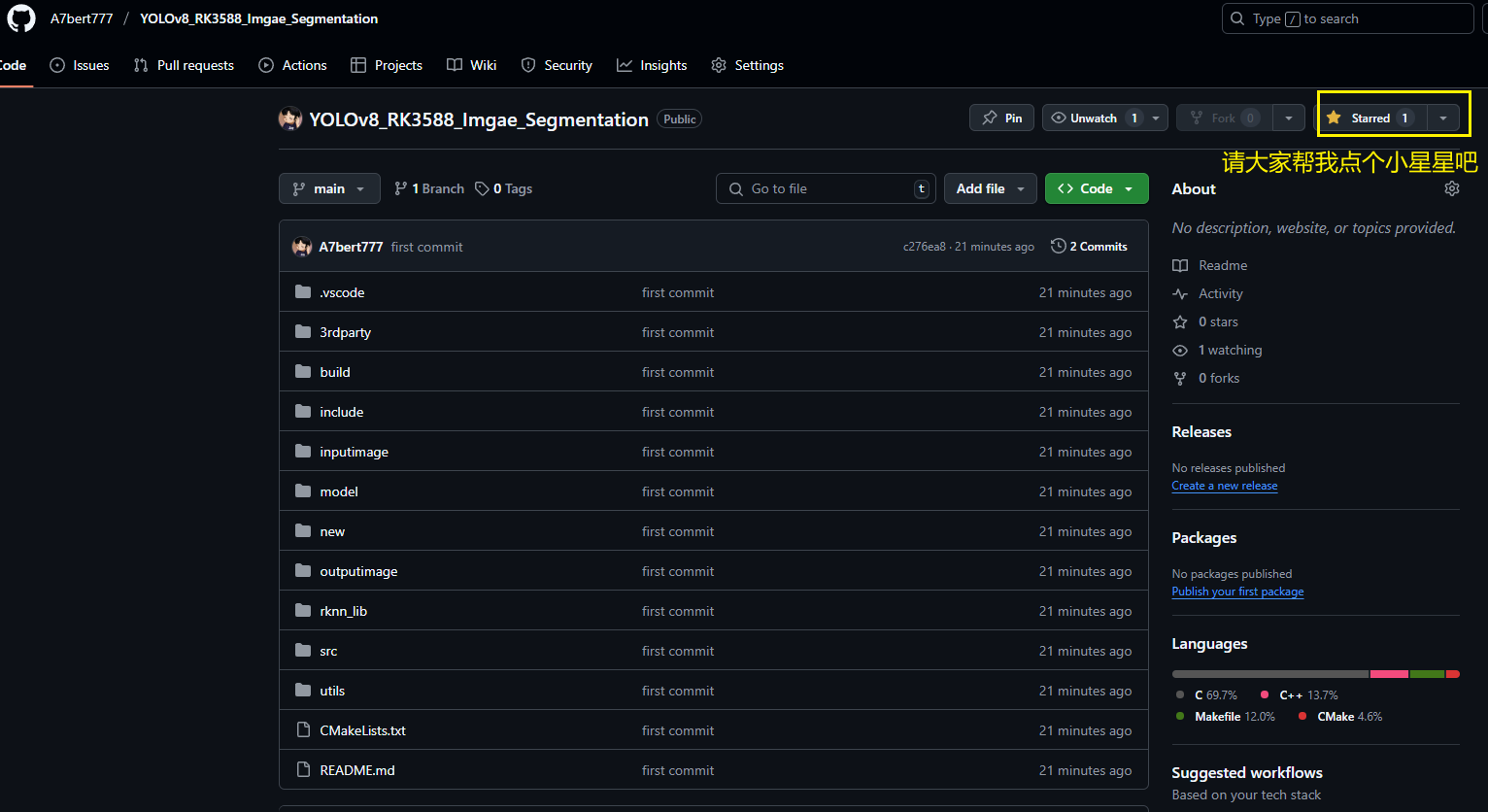Focus the Go to file input
Screen dimensions: 1488x812
pyautogui.click(x=827, y=188)
